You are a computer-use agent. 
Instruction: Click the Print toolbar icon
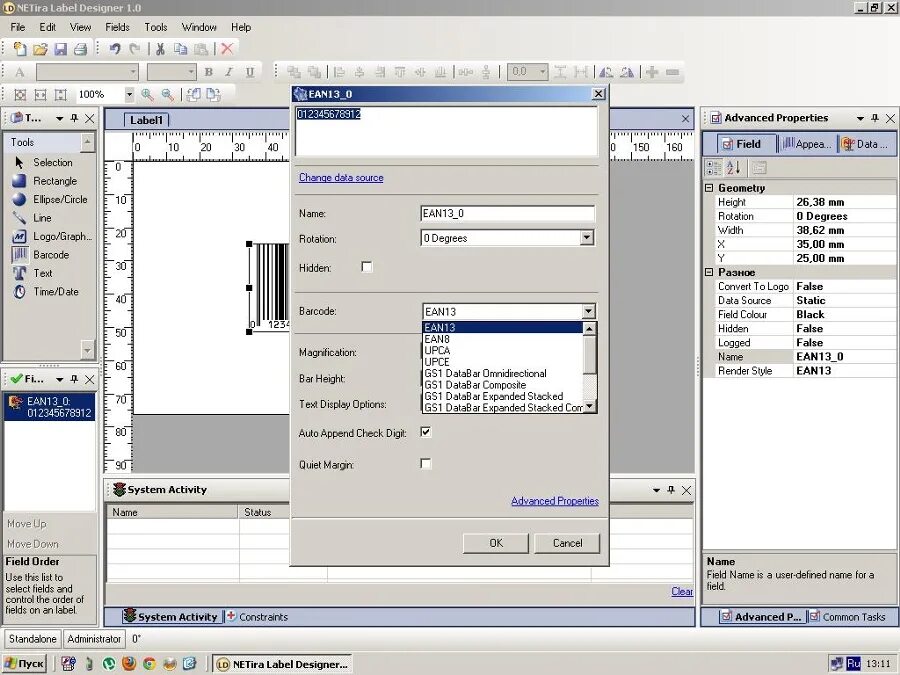pyautogui.click(x=80, y=49)
